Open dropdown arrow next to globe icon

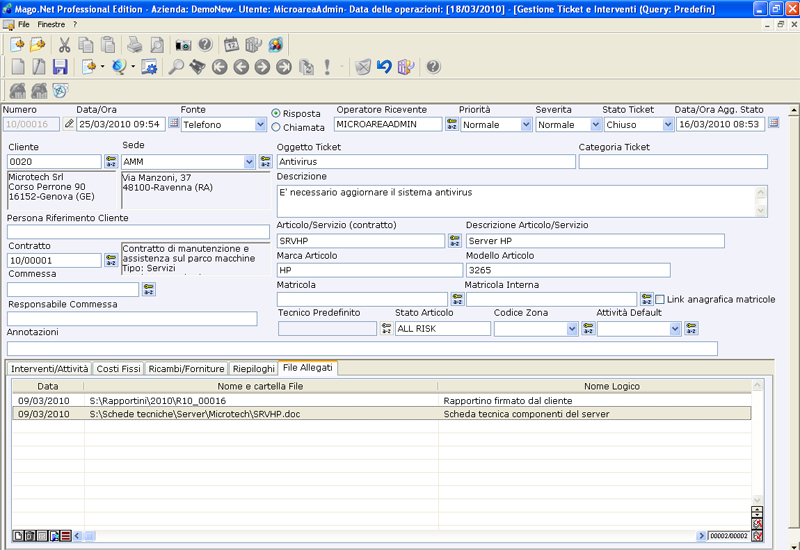pyautogui.click(x=133, y=67)
